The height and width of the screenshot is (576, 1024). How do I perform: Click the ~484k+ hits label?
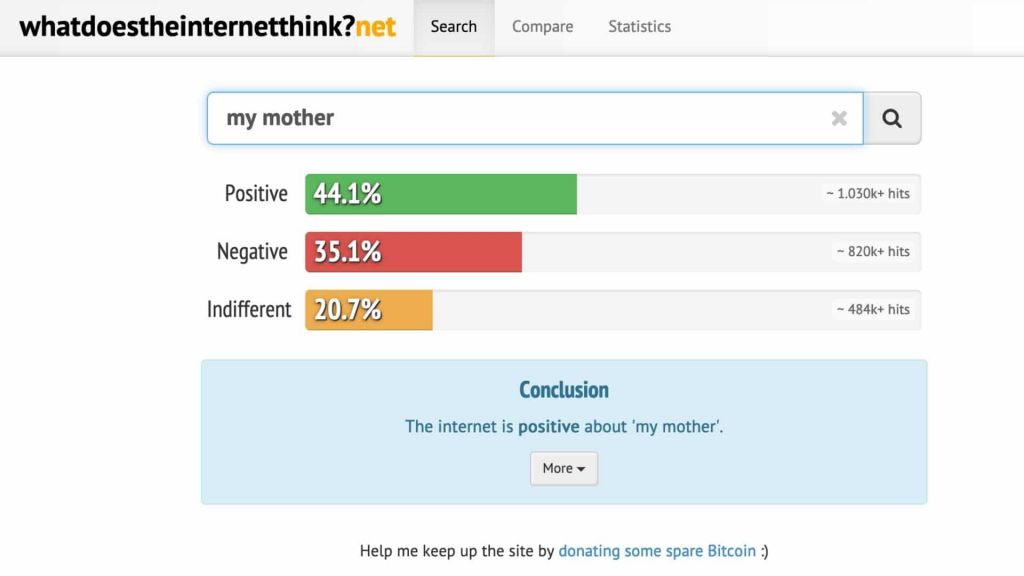pos(873,310)
